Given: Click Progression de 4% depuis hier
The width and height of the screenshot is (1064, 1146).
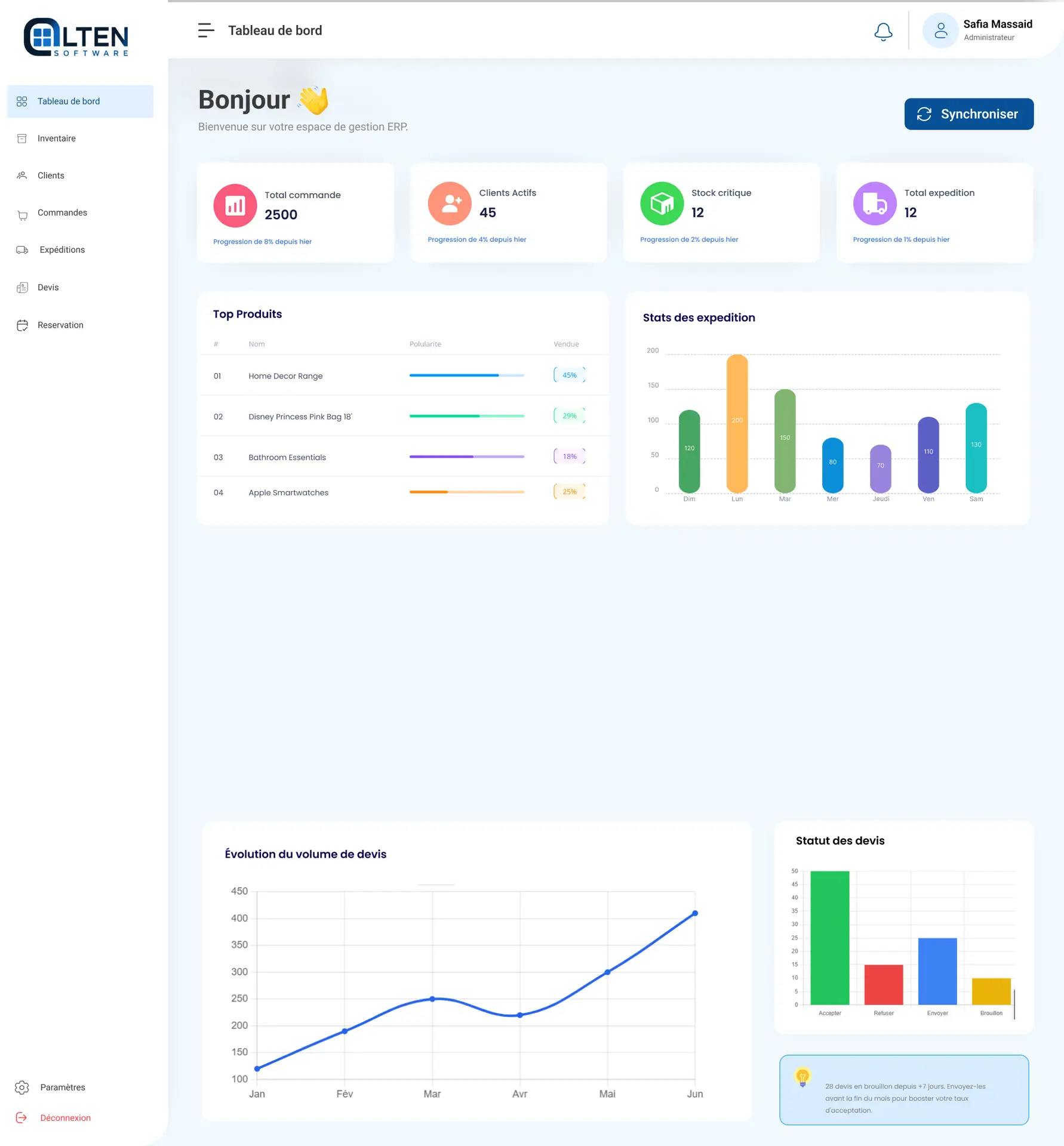Looking at the screenshot, I should [476, 239].
